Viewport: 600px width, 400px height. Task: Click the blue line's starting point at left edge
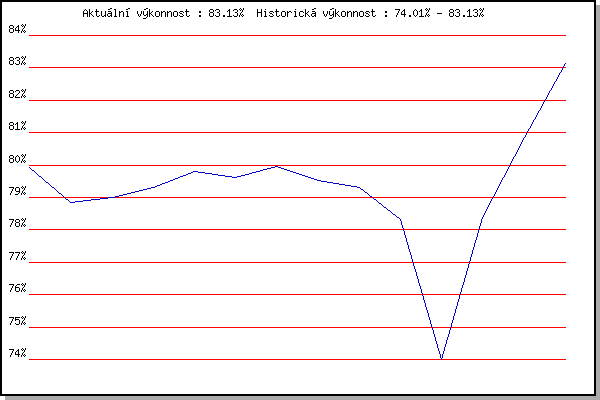30,166
